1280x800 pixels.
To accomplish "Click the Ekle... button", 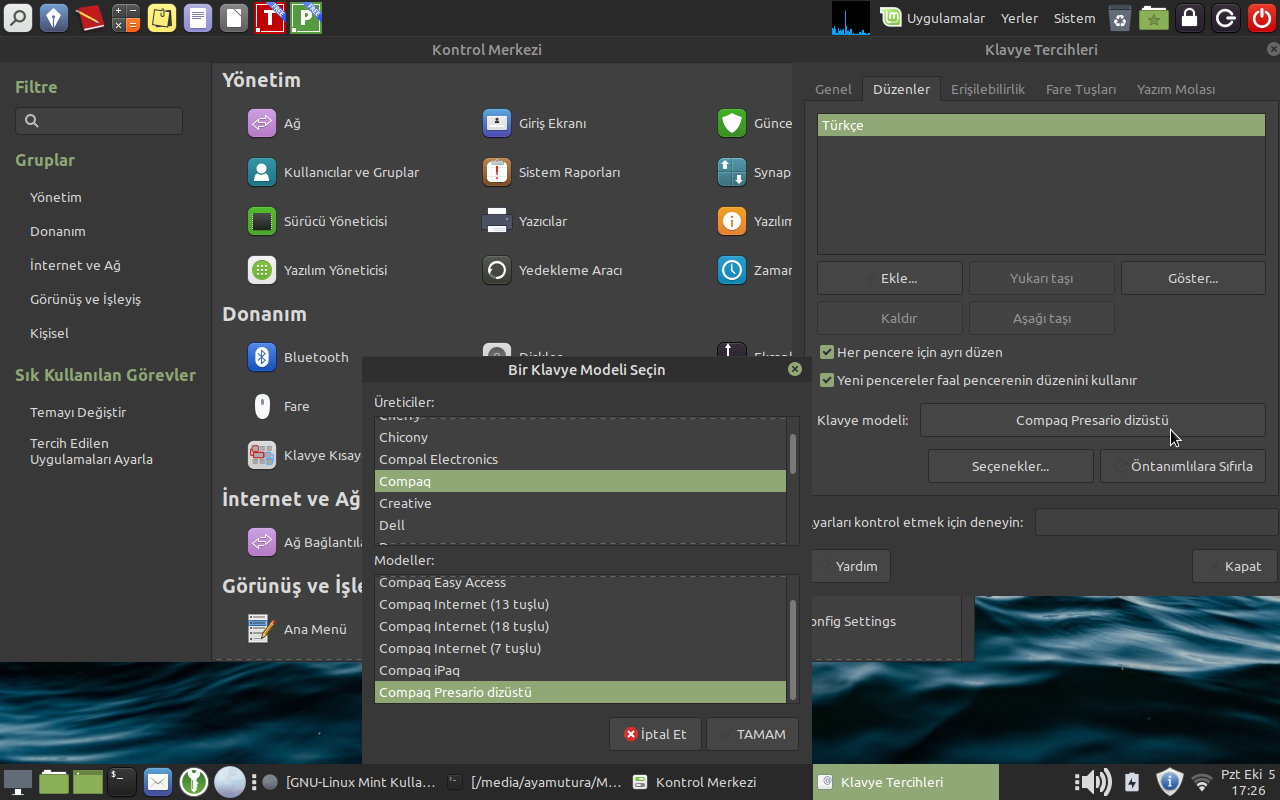I will (890, 278).
